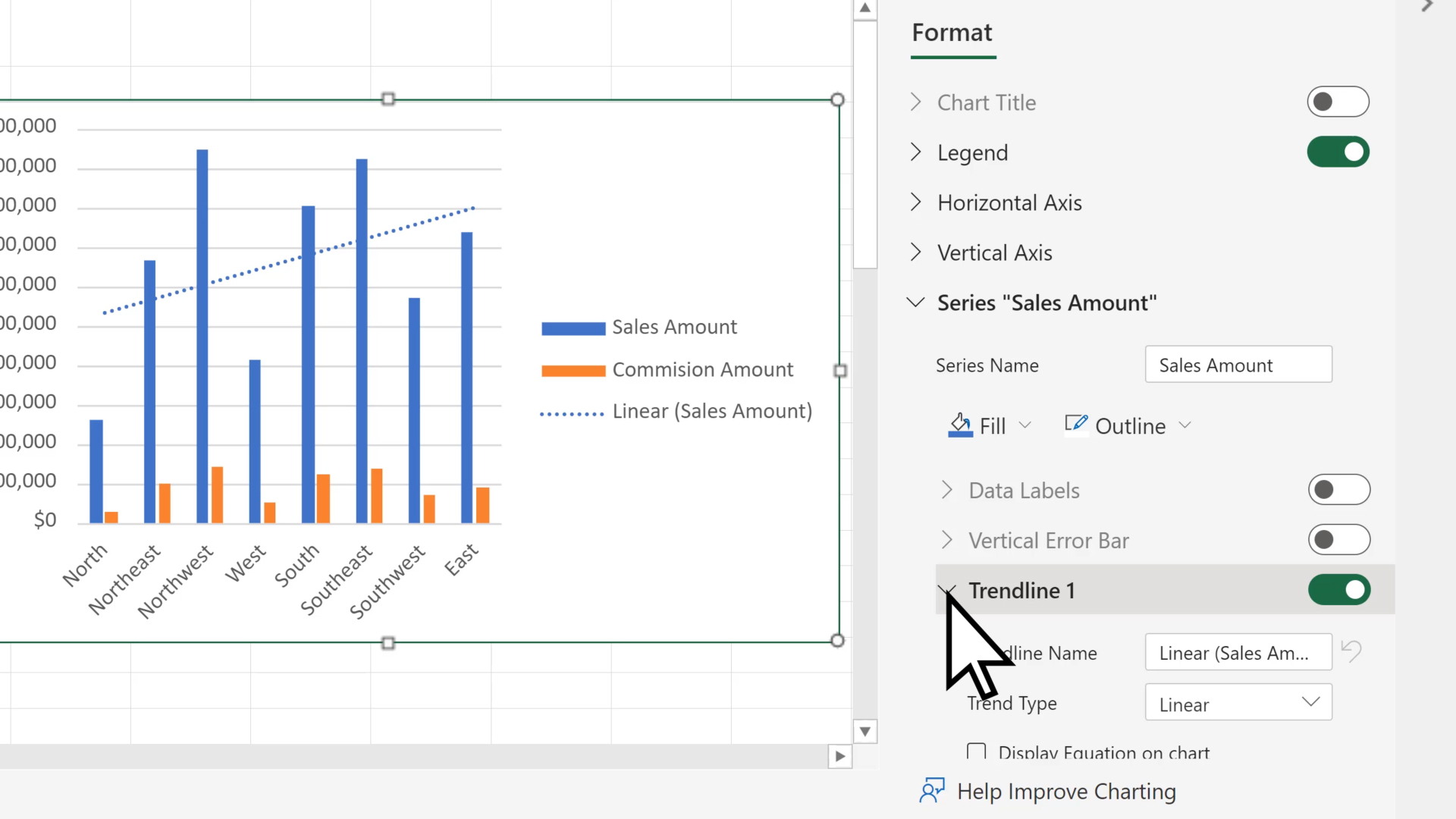1456x819 pixels.
Task: Enable Display Equation on chart checkbox
Action: click(977, 752)
